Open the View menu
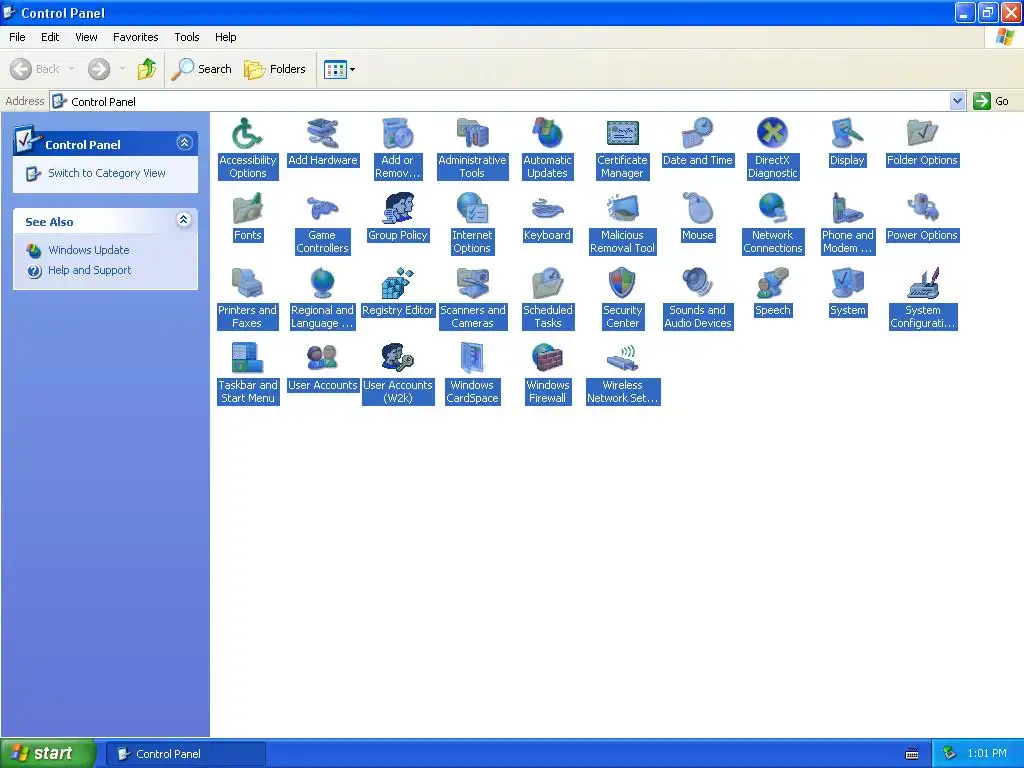Image resolution: width=1024 pixels, height=768 pixels. 86,37
